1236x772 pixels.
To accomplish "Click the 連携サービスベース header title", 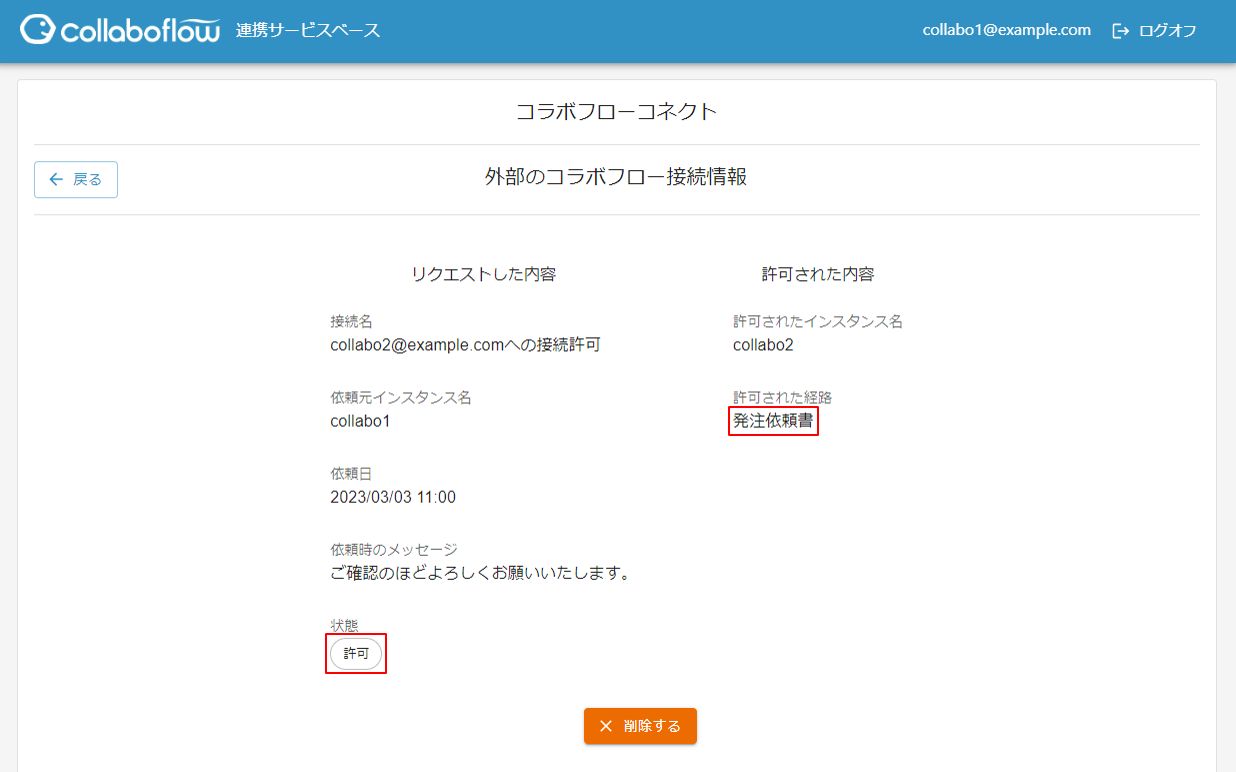I will [308, 30].
